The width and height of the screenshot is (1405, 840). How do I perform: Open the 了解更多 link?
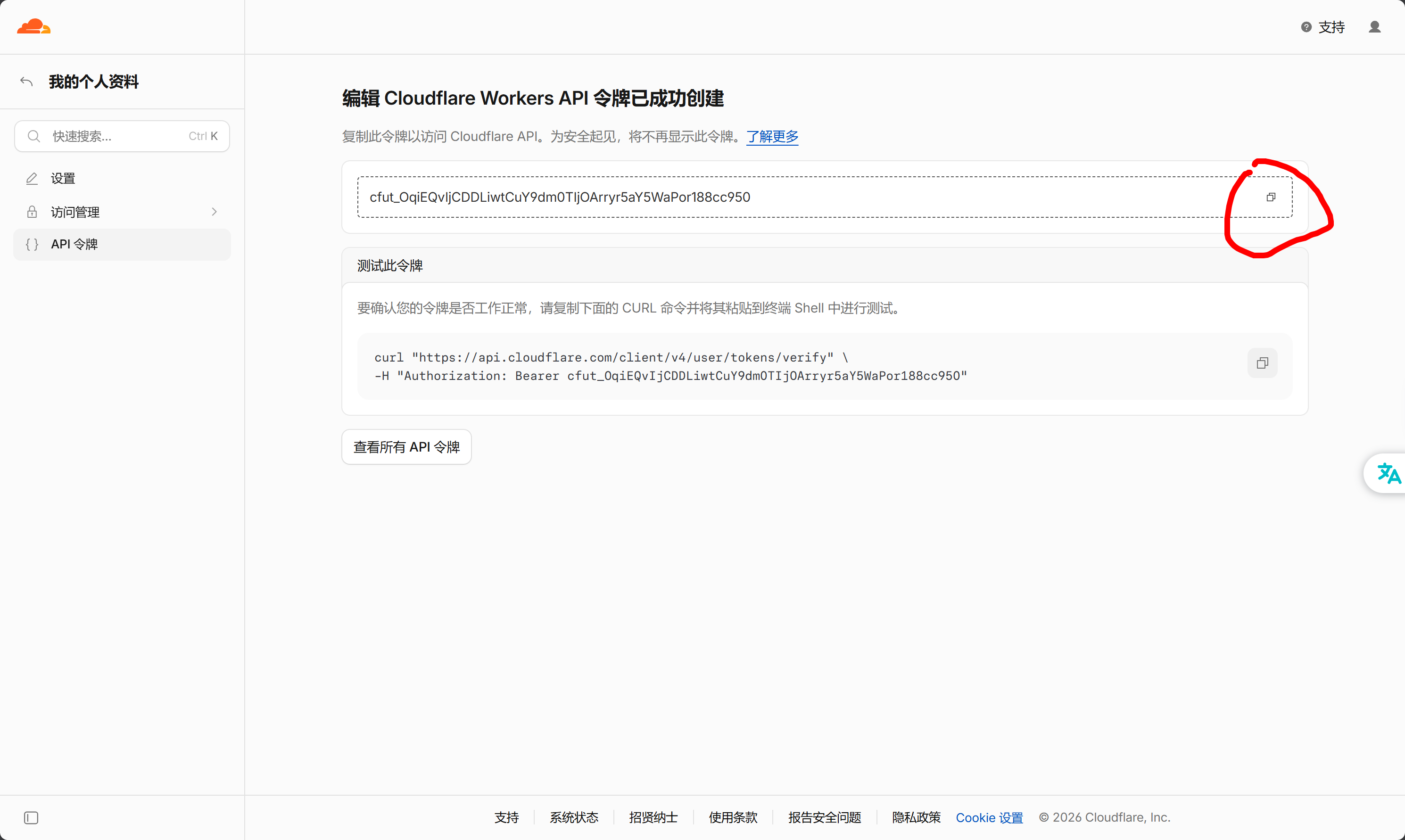point(772,136)
